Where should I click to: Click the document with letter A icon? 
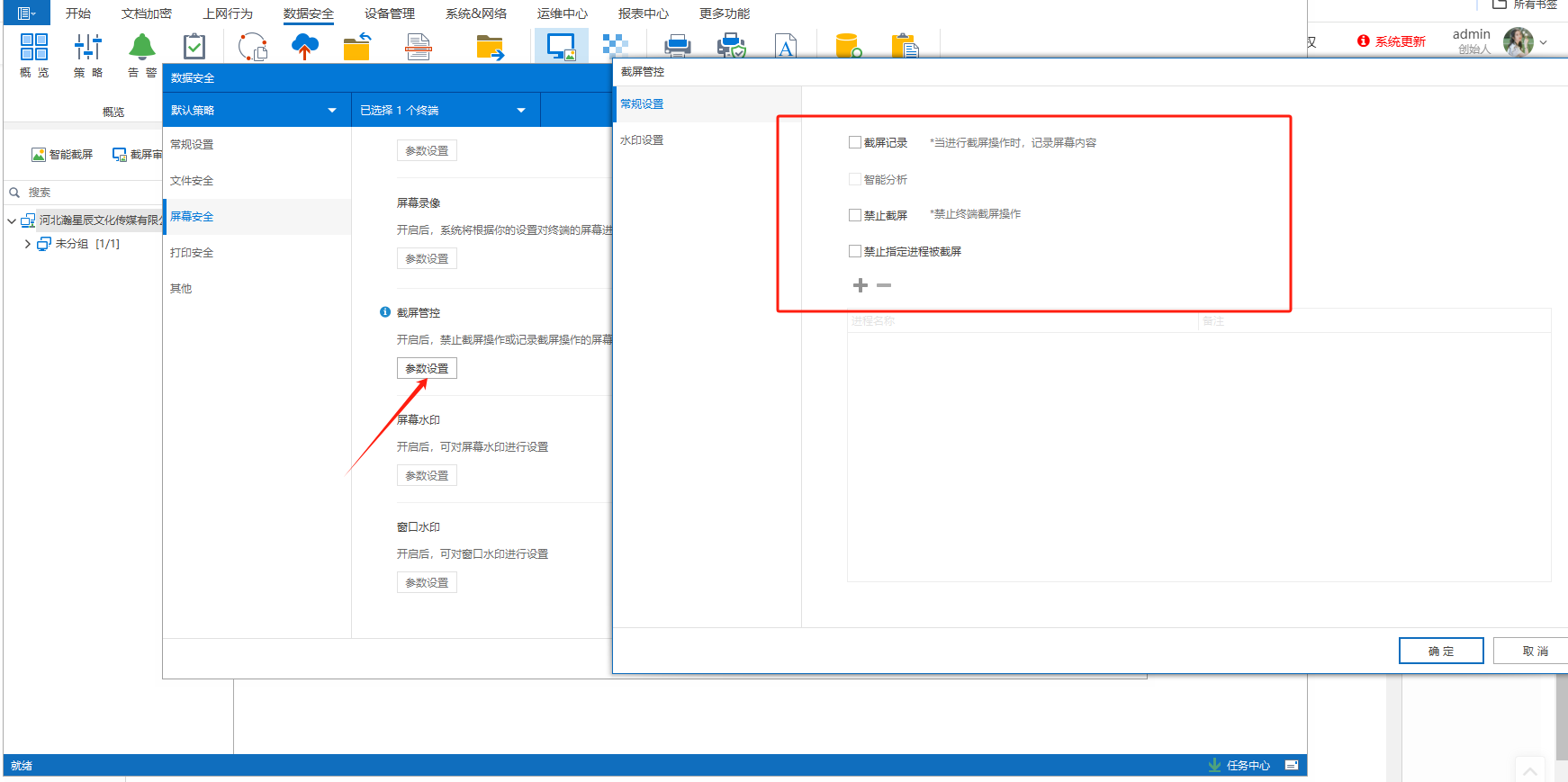[x=786, y=46]
